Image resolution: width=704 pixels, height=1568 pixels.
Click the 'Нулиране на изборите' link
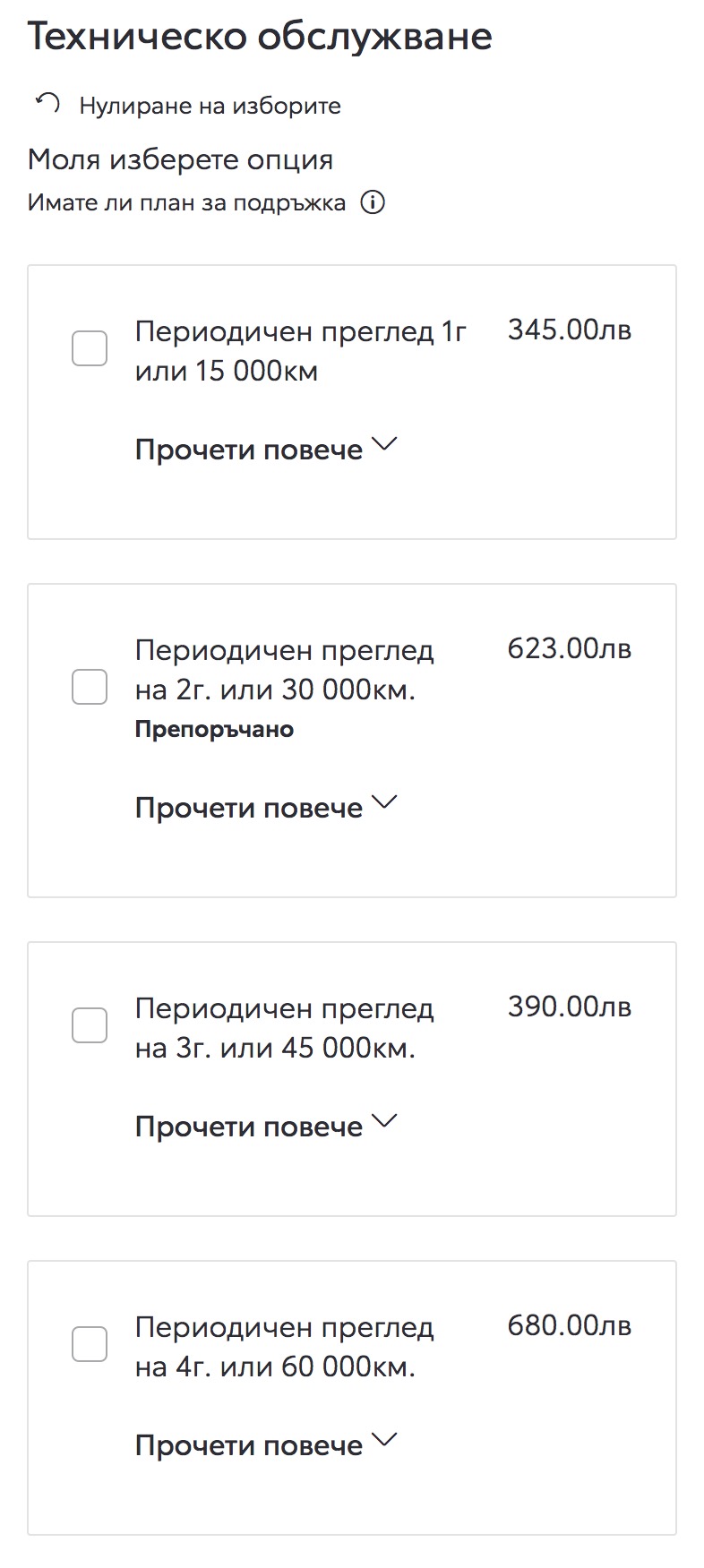click(210, 106)
